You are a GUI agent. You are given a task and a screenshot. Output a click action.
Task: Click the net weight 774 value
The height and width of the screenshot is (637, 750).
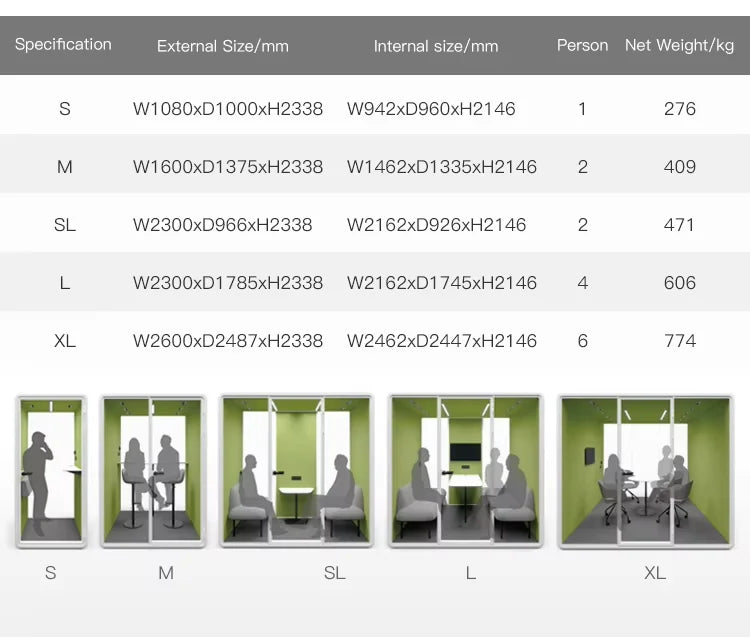click(x=680, y=341)
